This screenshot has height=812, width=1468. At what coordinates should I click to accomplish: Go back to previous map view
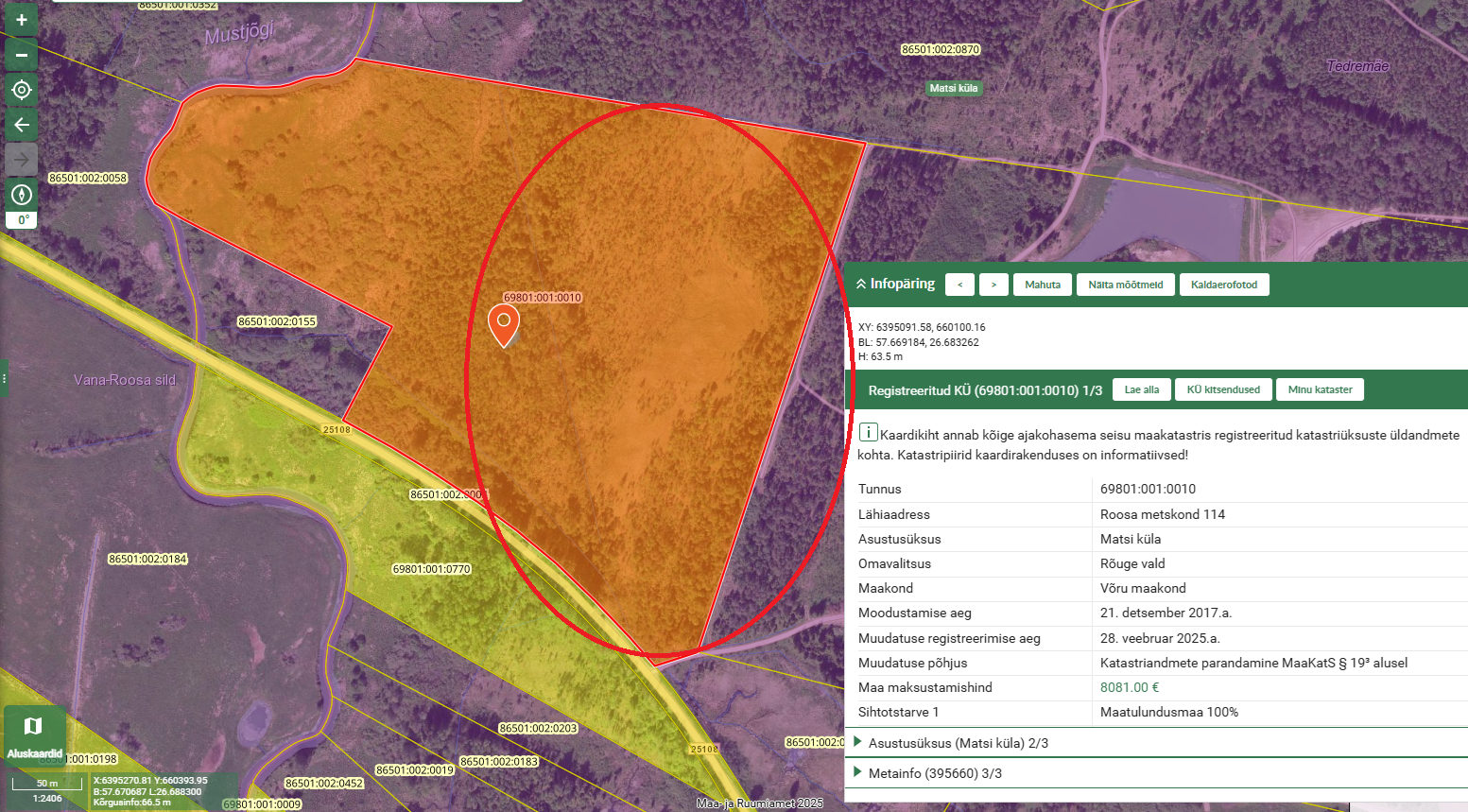point(21,125)
